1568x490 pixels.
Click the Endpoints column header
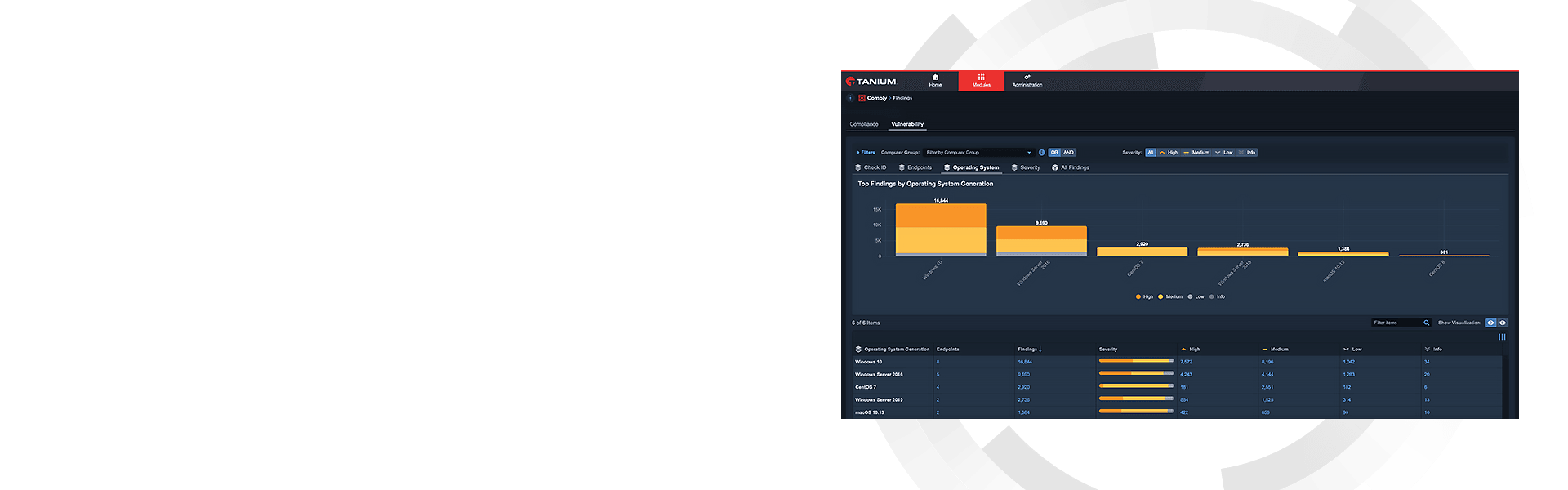coord(948,350)
